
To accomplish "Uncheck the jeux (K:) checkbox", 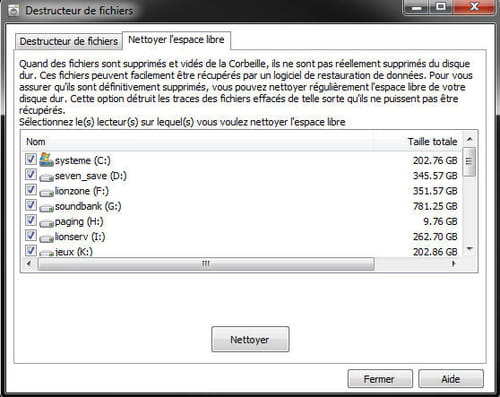I will click(x=31, y=250).
